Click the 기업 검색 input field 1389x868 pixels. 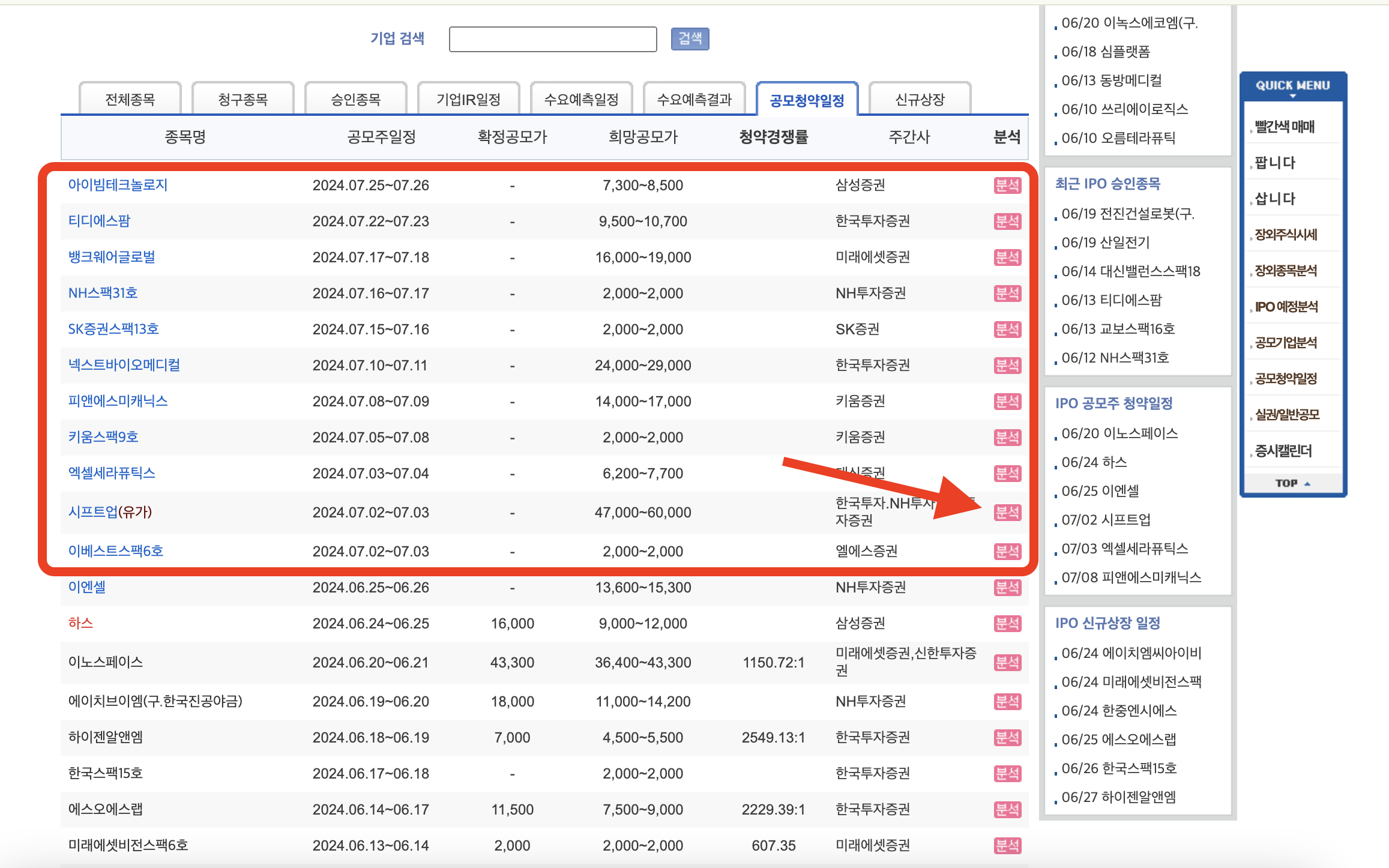click(x=552, y=39)
